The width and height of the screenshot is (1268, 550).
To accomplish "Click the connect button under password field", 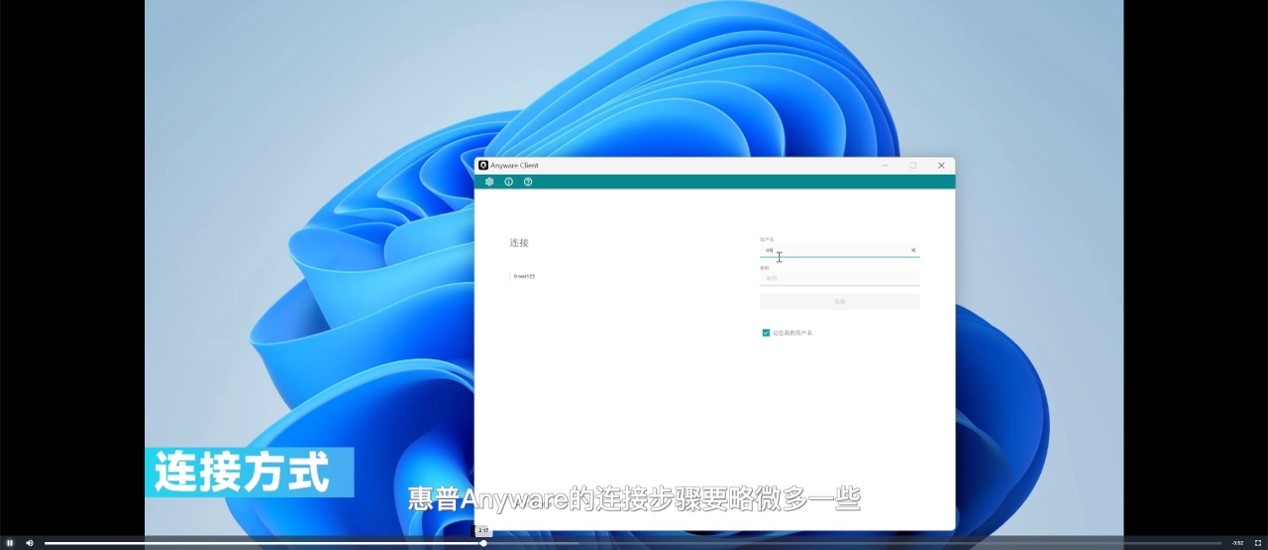I will tap(839, 301).
